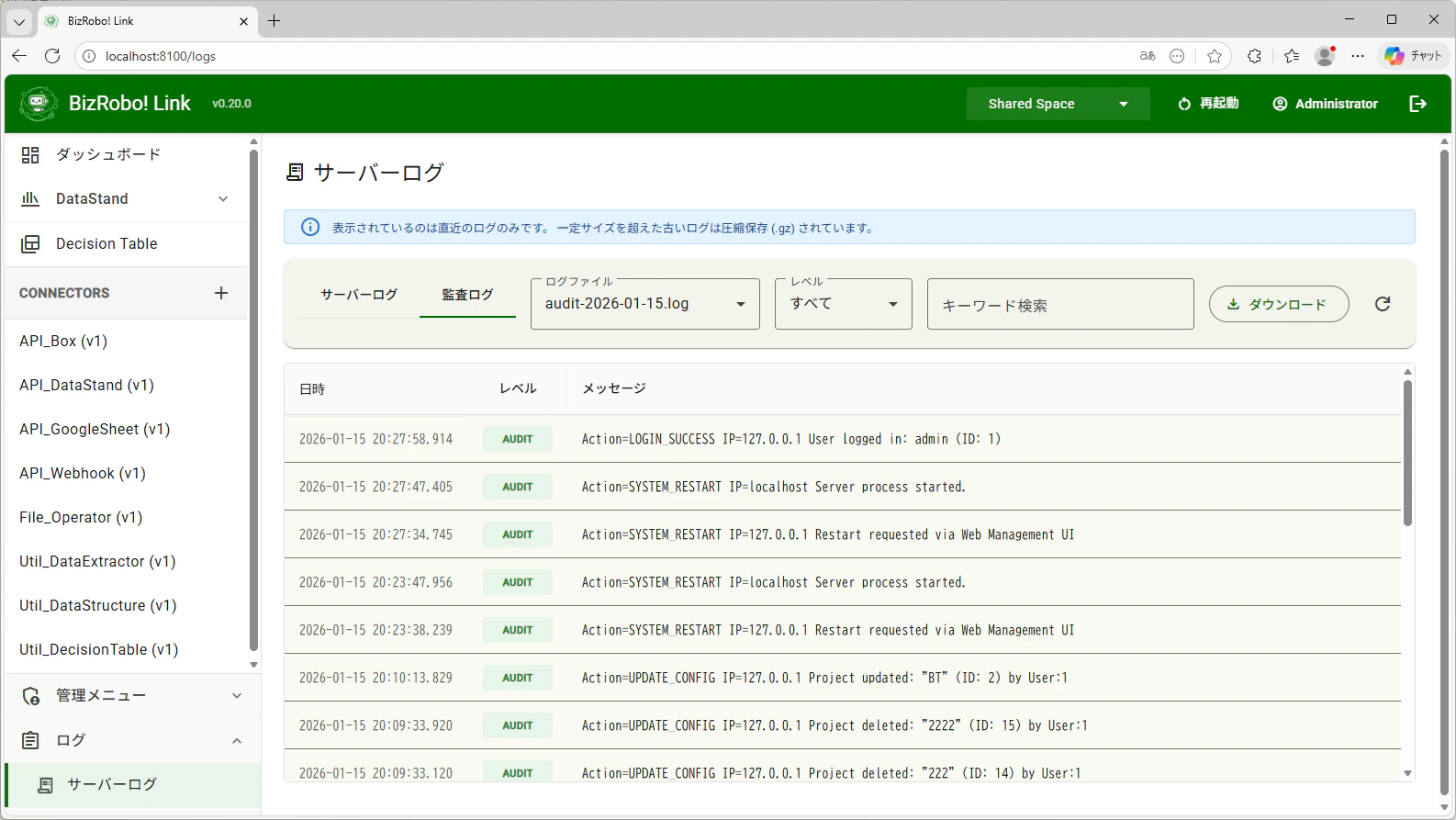
Task: Click the 再起動 restart button
Action: (x=1208, y=104)
